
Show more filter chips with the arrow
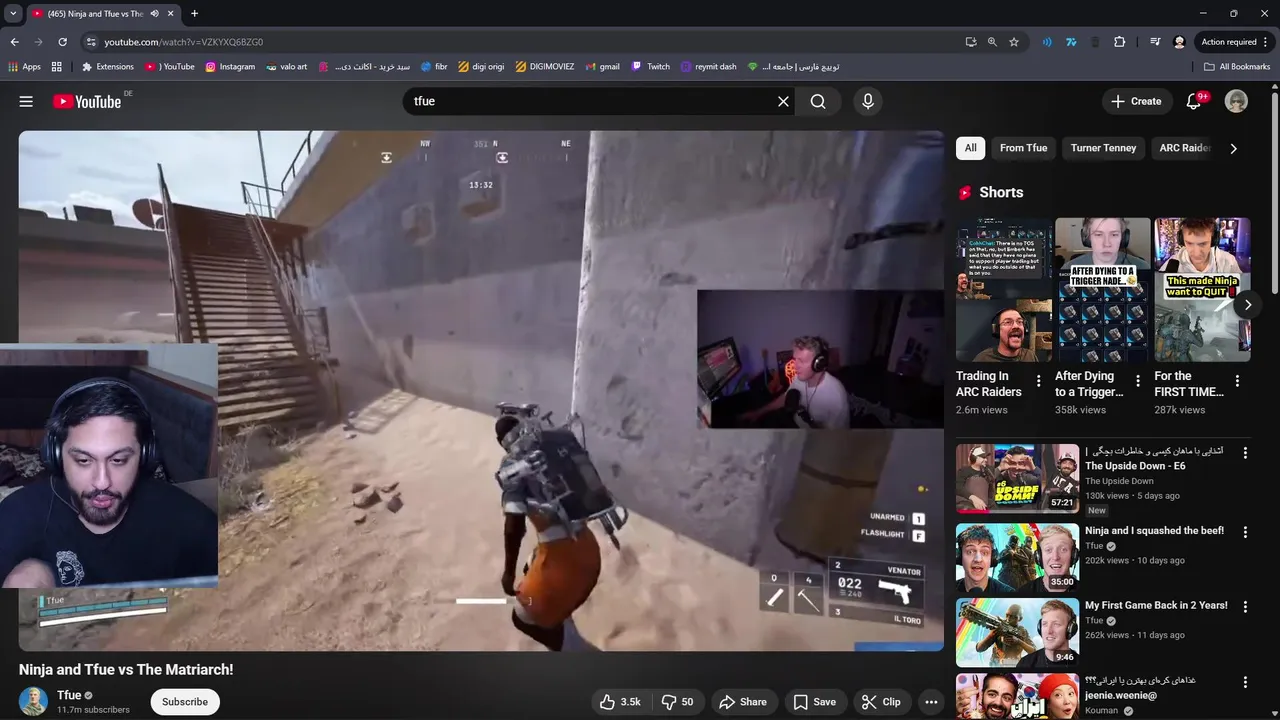tap(1233, 148)
